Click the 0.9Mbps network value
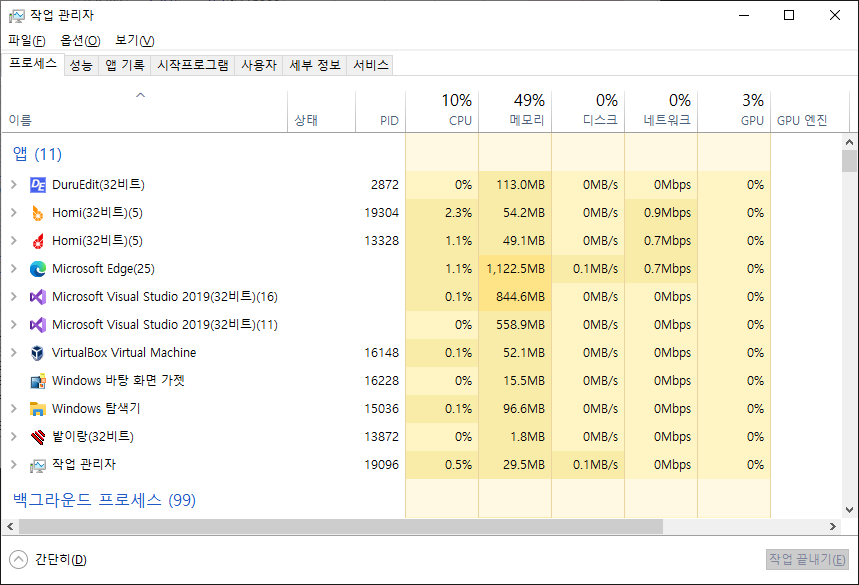This screenshot has width=859, height=585. coord(667,213)
